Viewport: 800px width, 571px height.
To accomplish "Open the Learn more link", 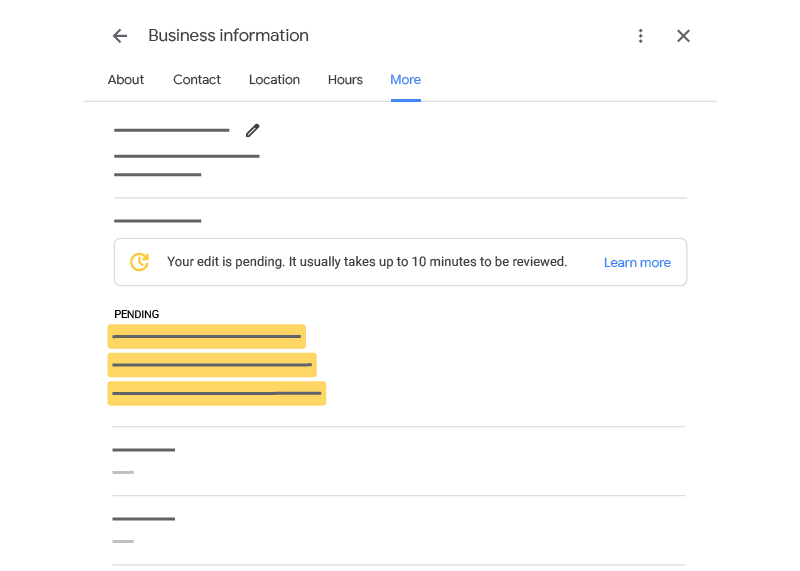I will coord(637,263).
